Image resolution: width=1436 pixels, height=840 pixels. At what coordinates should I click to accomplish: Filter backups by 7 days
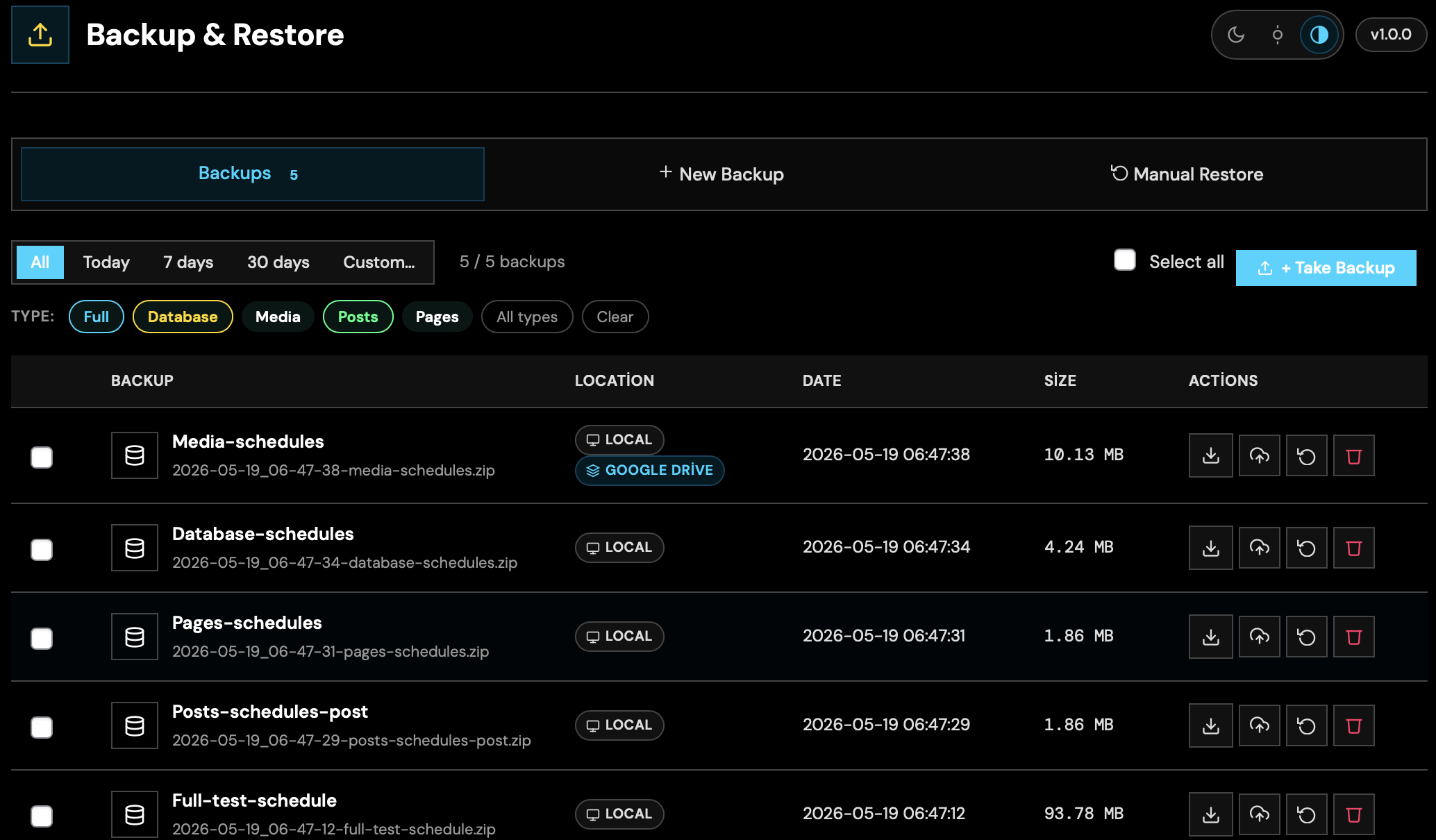coord(188,262)
